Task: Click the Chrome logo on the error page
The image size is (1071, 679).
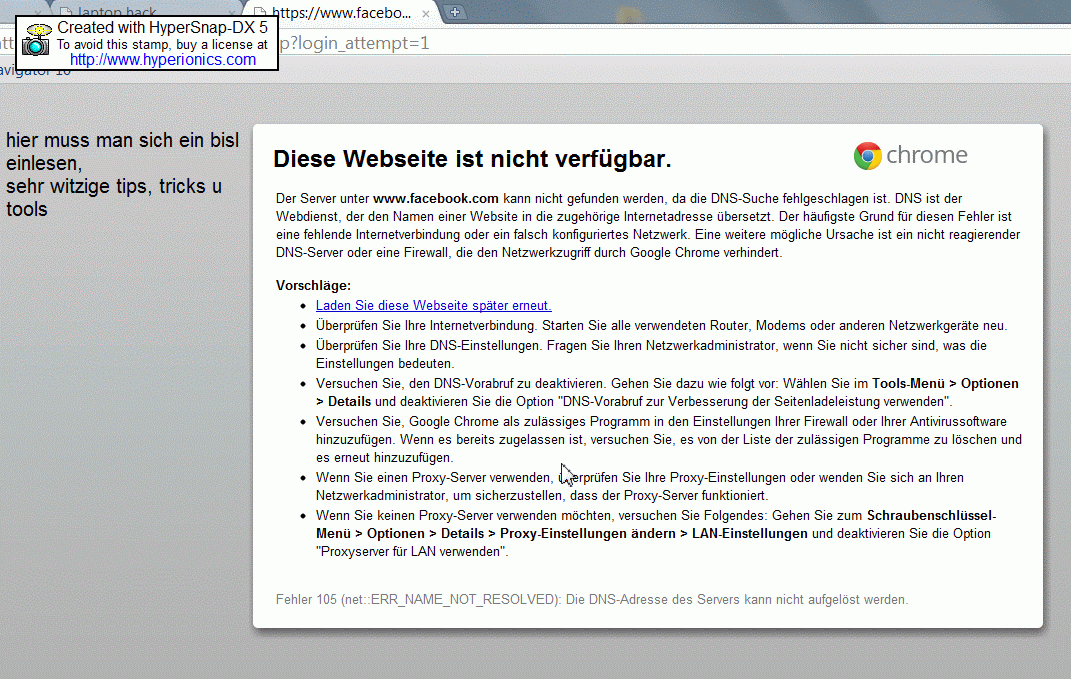Action: coord(910,156)
